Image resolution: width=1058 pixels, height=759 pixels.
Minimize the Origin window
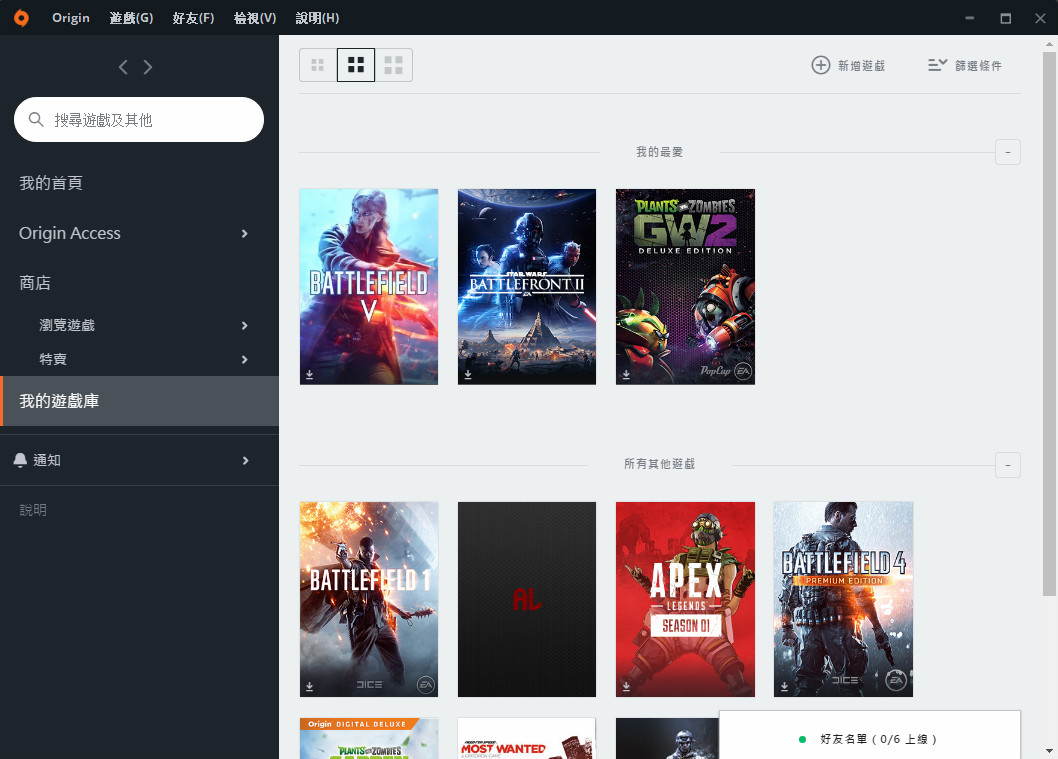click(x=970, y=18)
